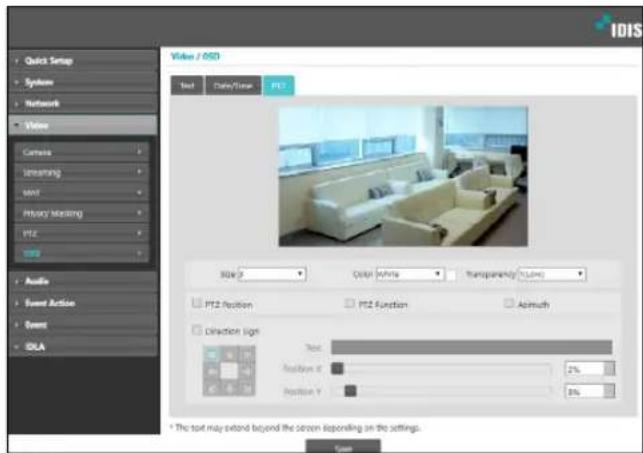Switch to the Date/Time tab
The width and height of the screenshot is (643, 453).
click(x=233, y=85)
